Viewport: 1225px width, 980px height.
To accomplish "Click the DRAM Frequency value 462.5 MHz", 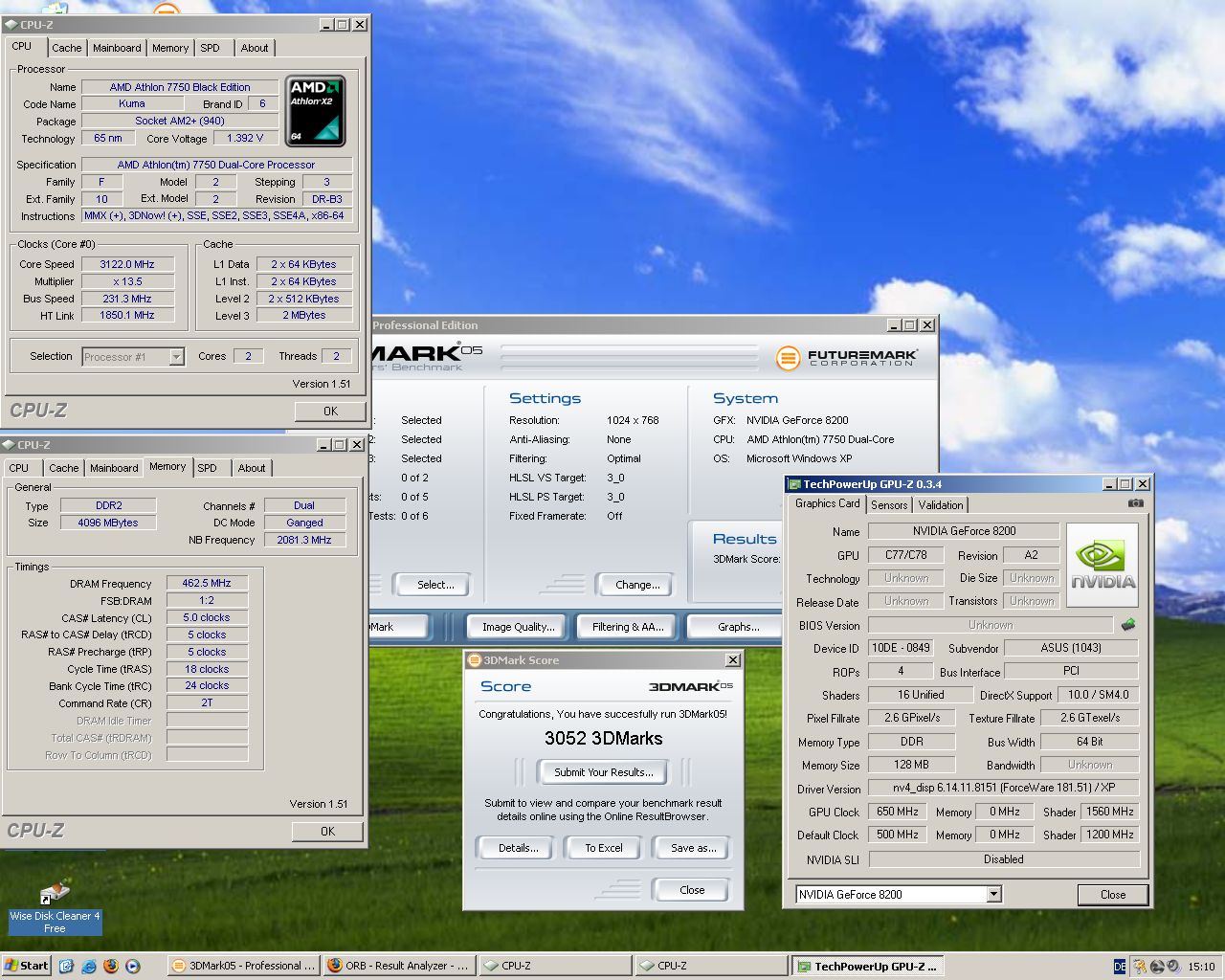I will pyautogui.click(x=207, y=583).
